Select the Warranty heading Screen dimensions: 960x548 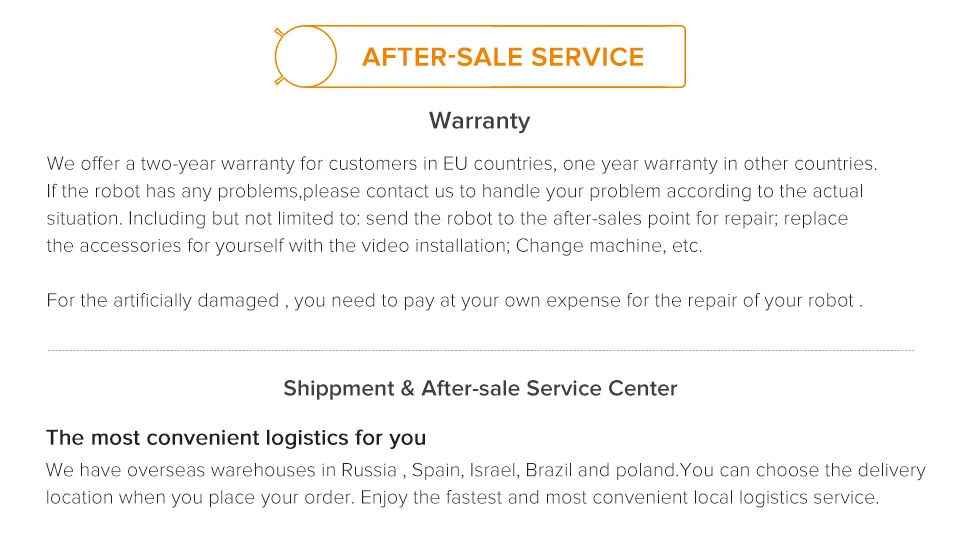[479, 121]
